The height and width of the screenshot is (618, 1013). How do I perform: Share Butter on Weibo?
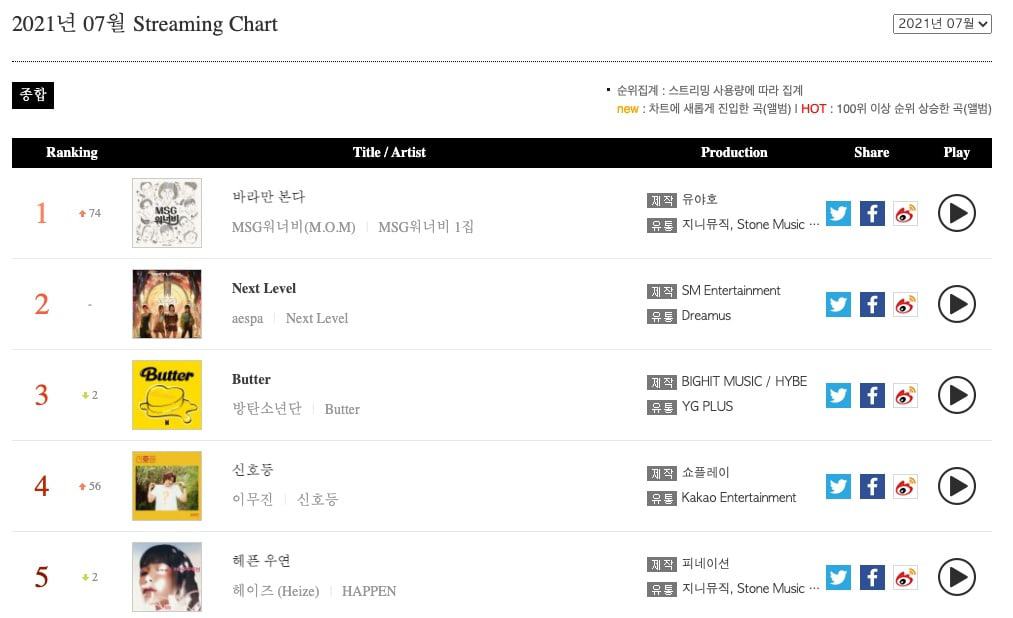tap(905, 395)
